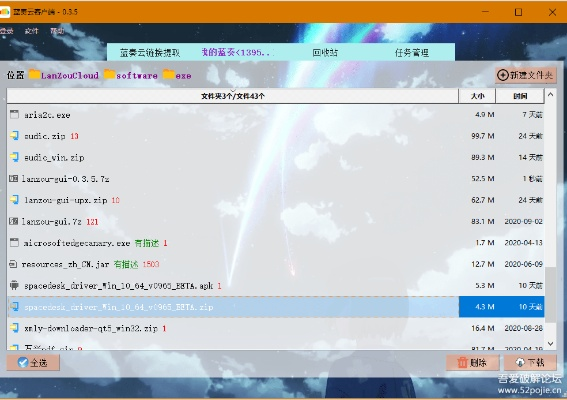567x400 pixels.
Task: Click the microsoftedgecanary.exe file icon
Action: (x=14, y=243)
